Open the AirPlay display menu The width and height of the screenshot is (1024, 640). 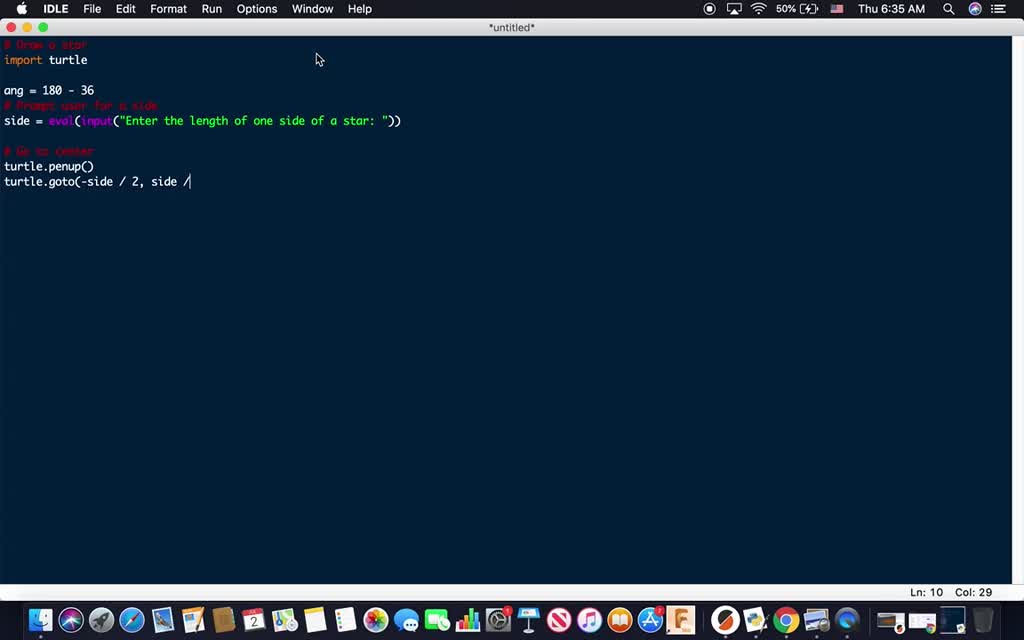[734, 9]
